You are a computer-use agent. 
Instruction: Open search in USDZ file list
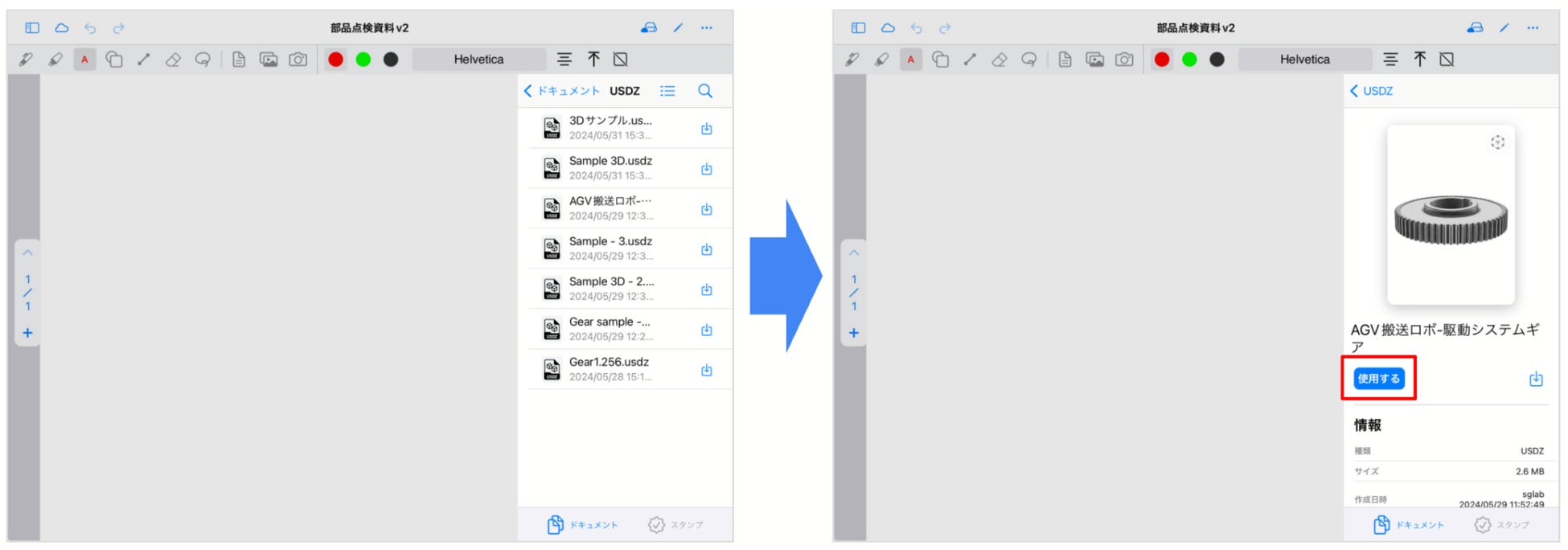[705, 91]
